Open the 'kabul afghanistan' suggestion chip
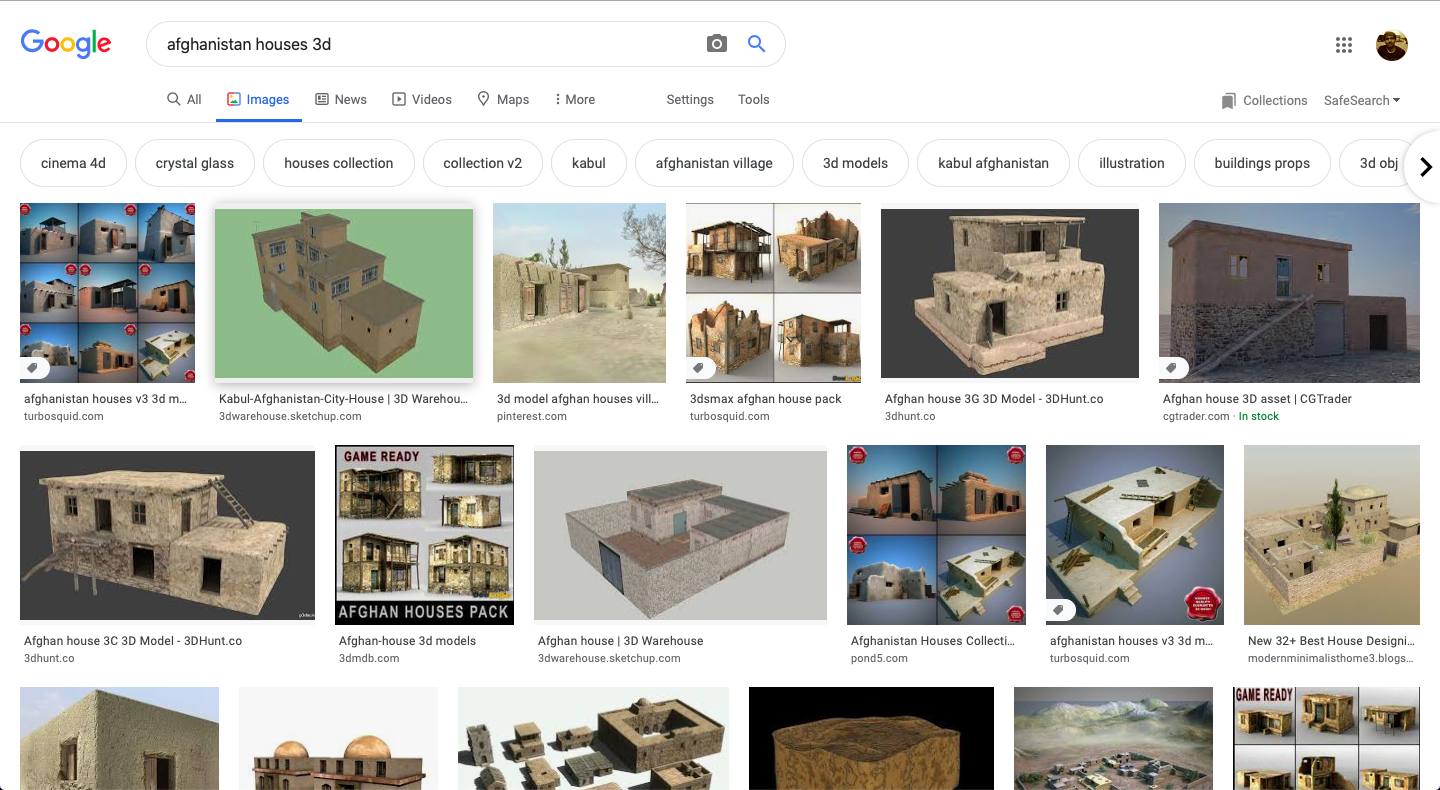The image size is (1440, 790). (993, 163)
